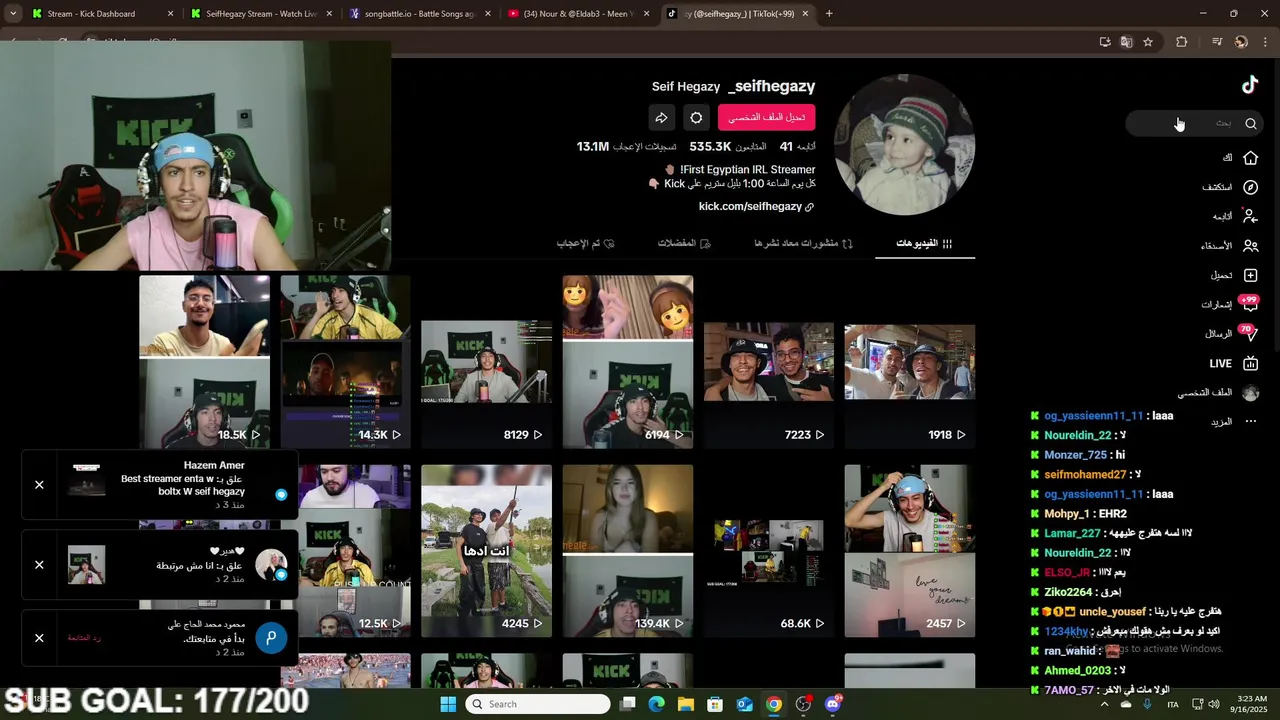Click install app icon in address bar

coord(1105,42)
